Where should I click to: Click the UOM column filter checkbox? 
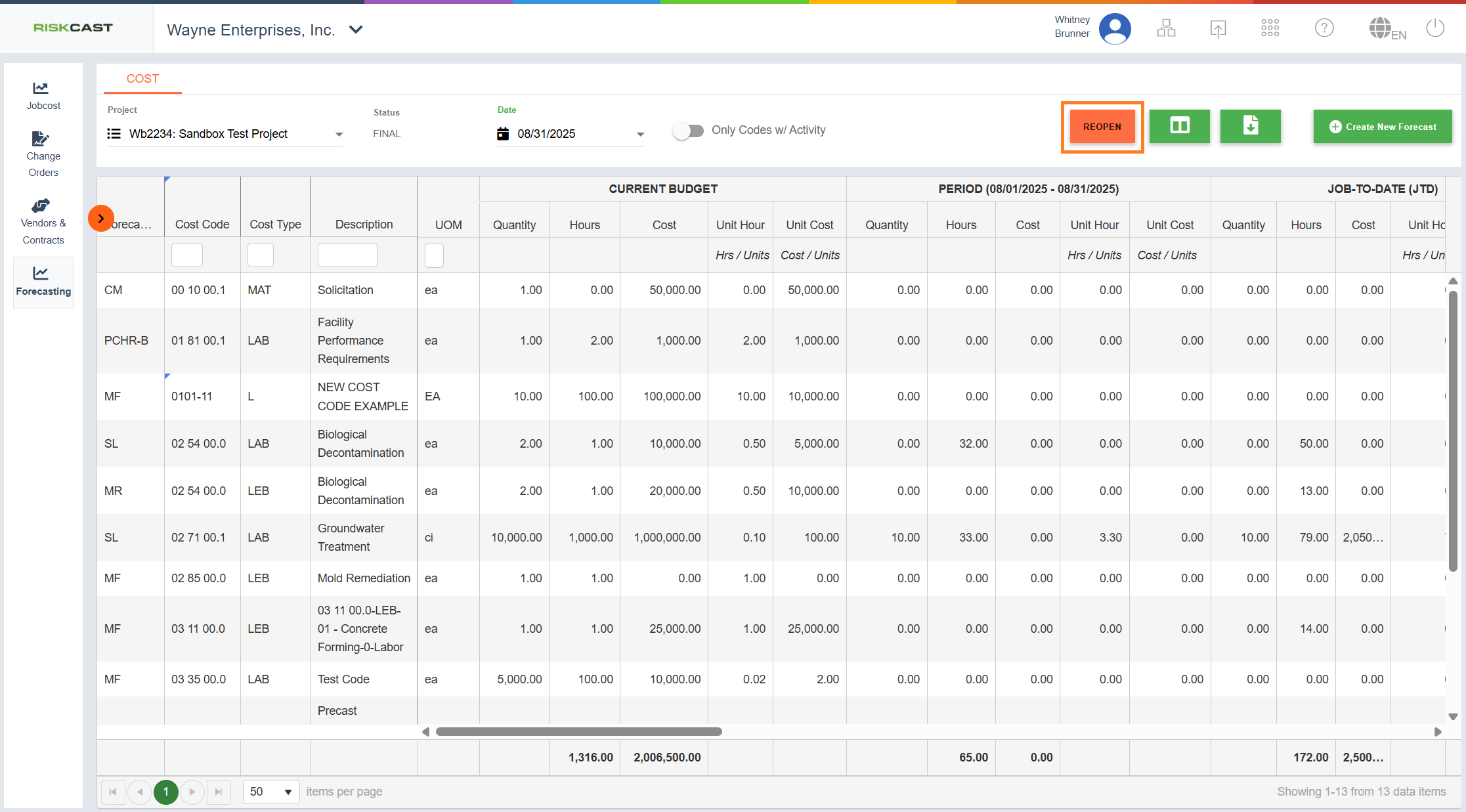pyautogui.click(x=434, y=255)
